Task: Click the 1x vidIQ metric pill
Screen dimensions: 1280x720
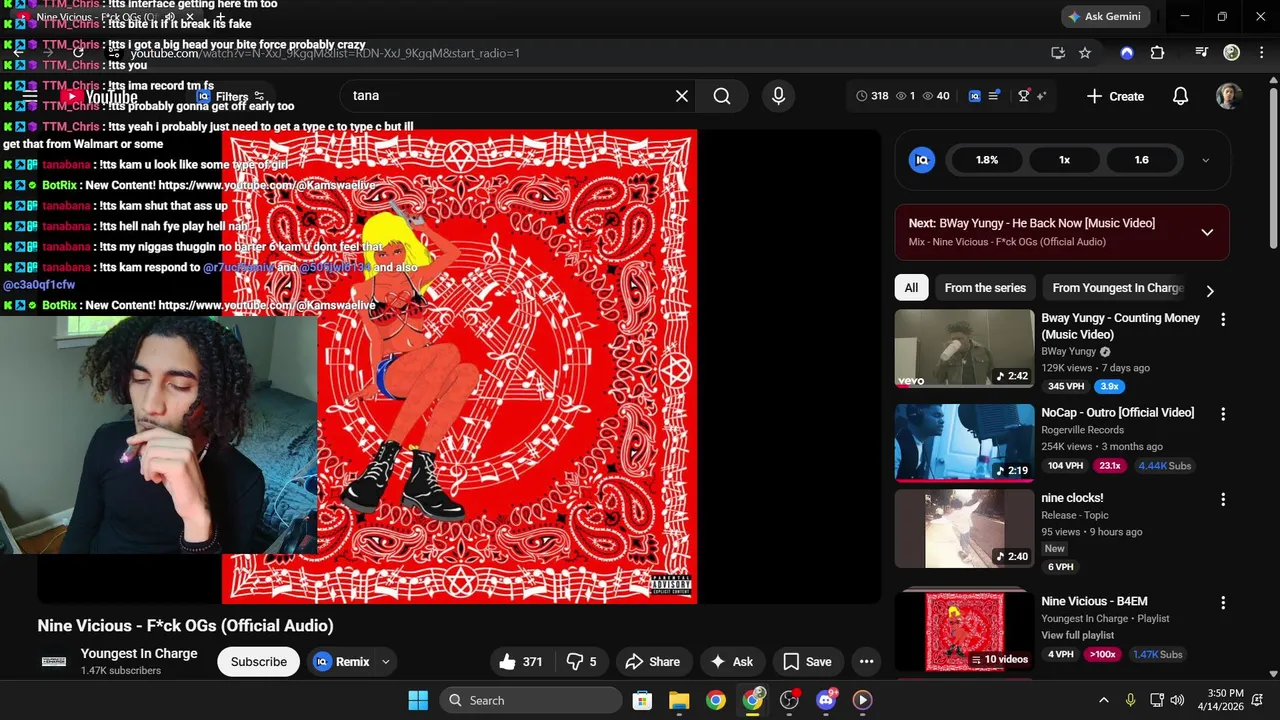Action: tap(1064, 160)
